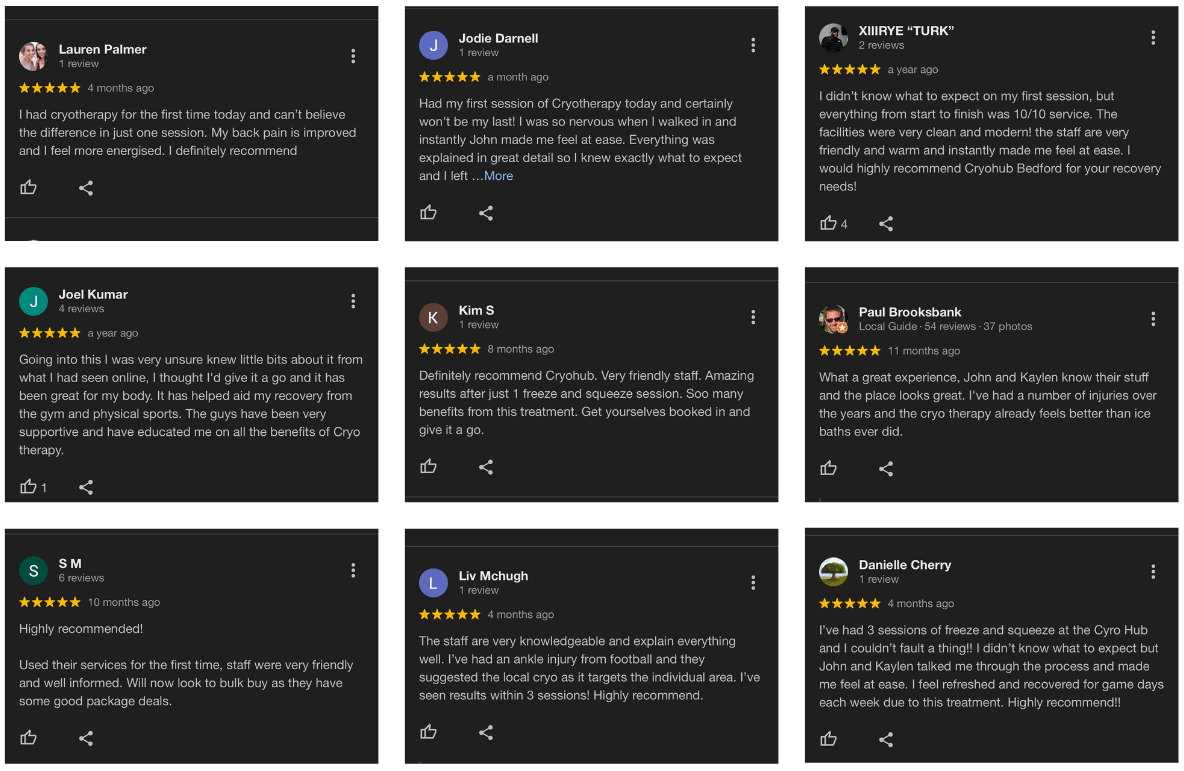Share XIIIRYE "TURK" review
This screenshot has width=1184, height=771.
pyautogui.click(x=886, y=223)
